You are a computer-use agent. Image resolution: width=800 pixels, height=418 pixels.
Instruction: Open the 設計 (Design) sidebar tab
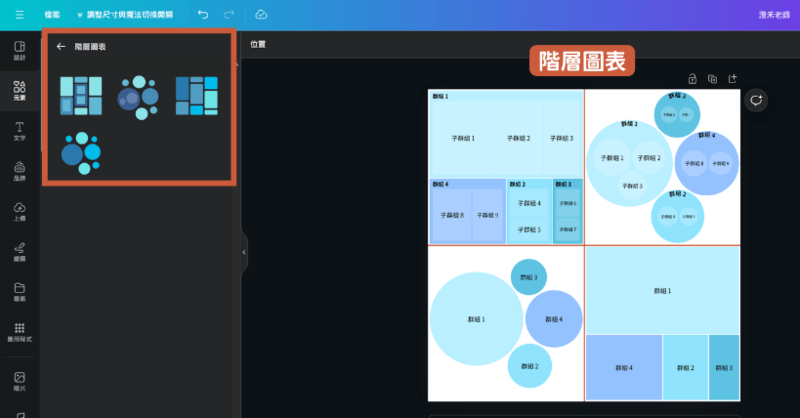click(x=19, y=51)
